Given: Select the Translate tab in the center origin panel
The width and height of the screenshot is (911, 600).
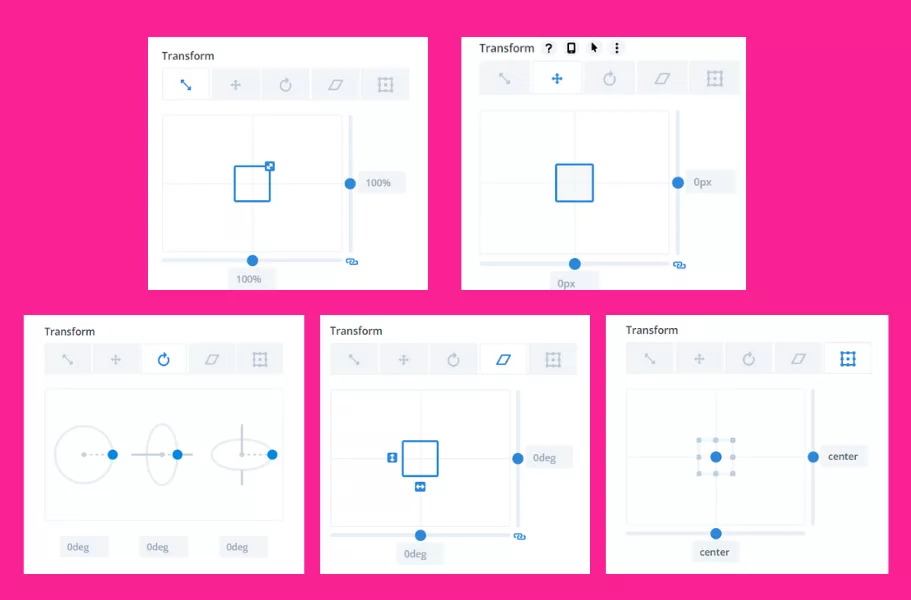Looking at the screenshot, I should click(x=700, y=358).
